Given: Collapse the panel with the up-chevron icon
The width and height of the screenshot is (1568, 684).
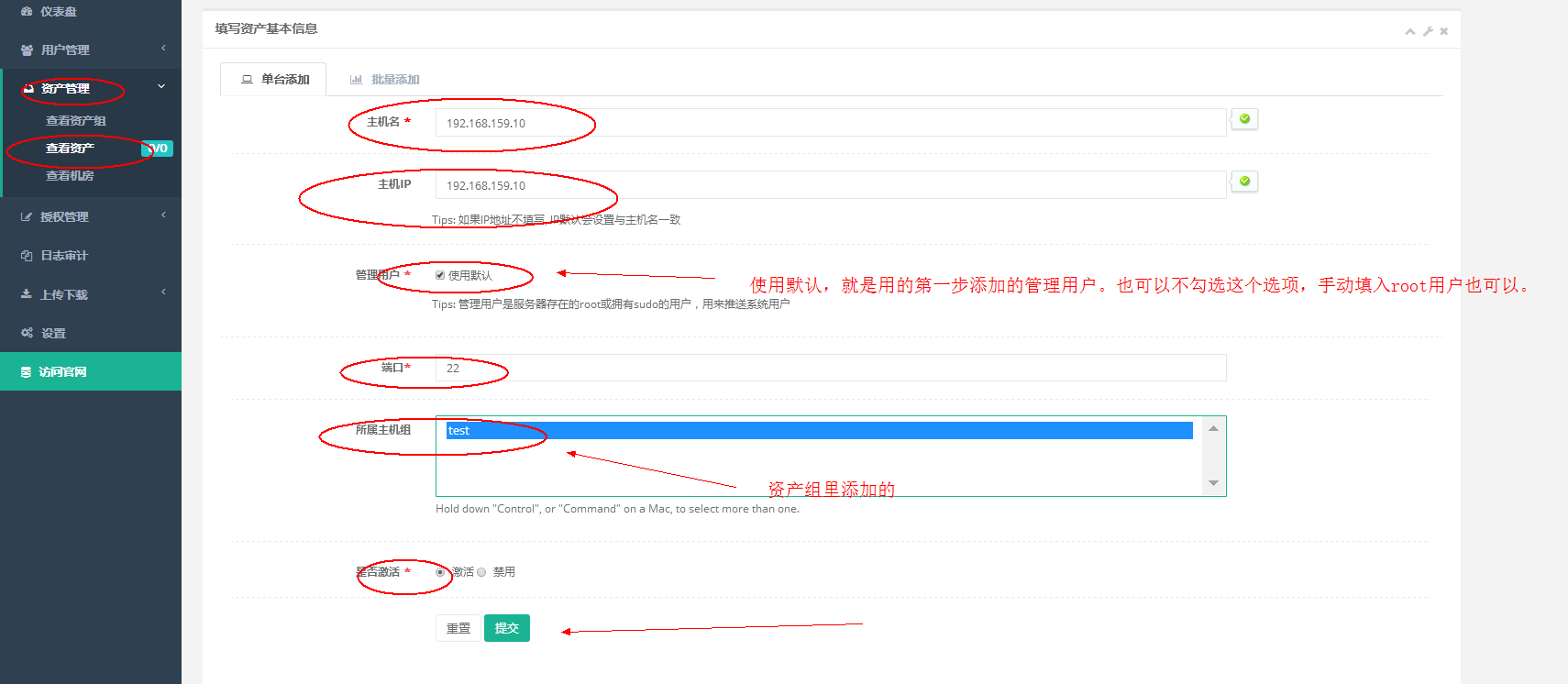Looking at the screenshot, I should 1410,31.
